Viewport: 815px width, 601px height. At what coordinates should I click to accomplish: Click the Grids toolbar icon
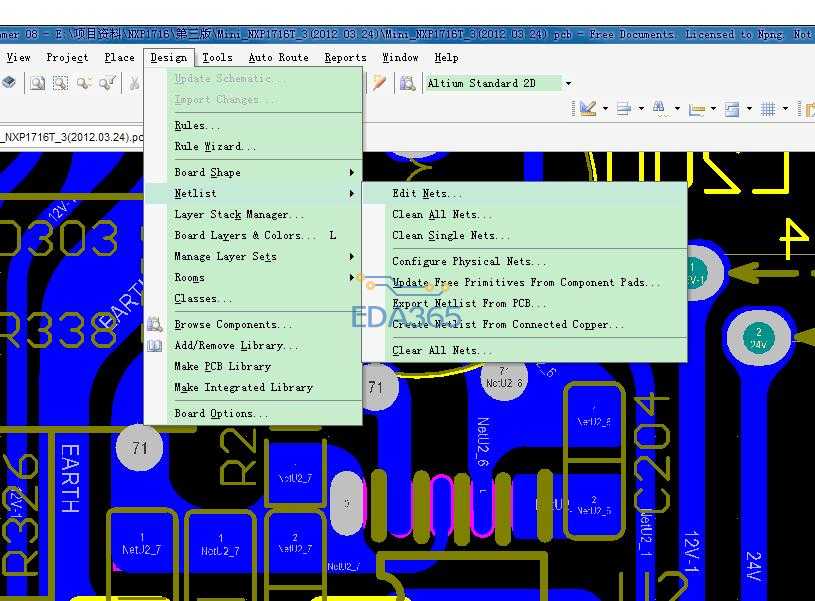point(768,109)
